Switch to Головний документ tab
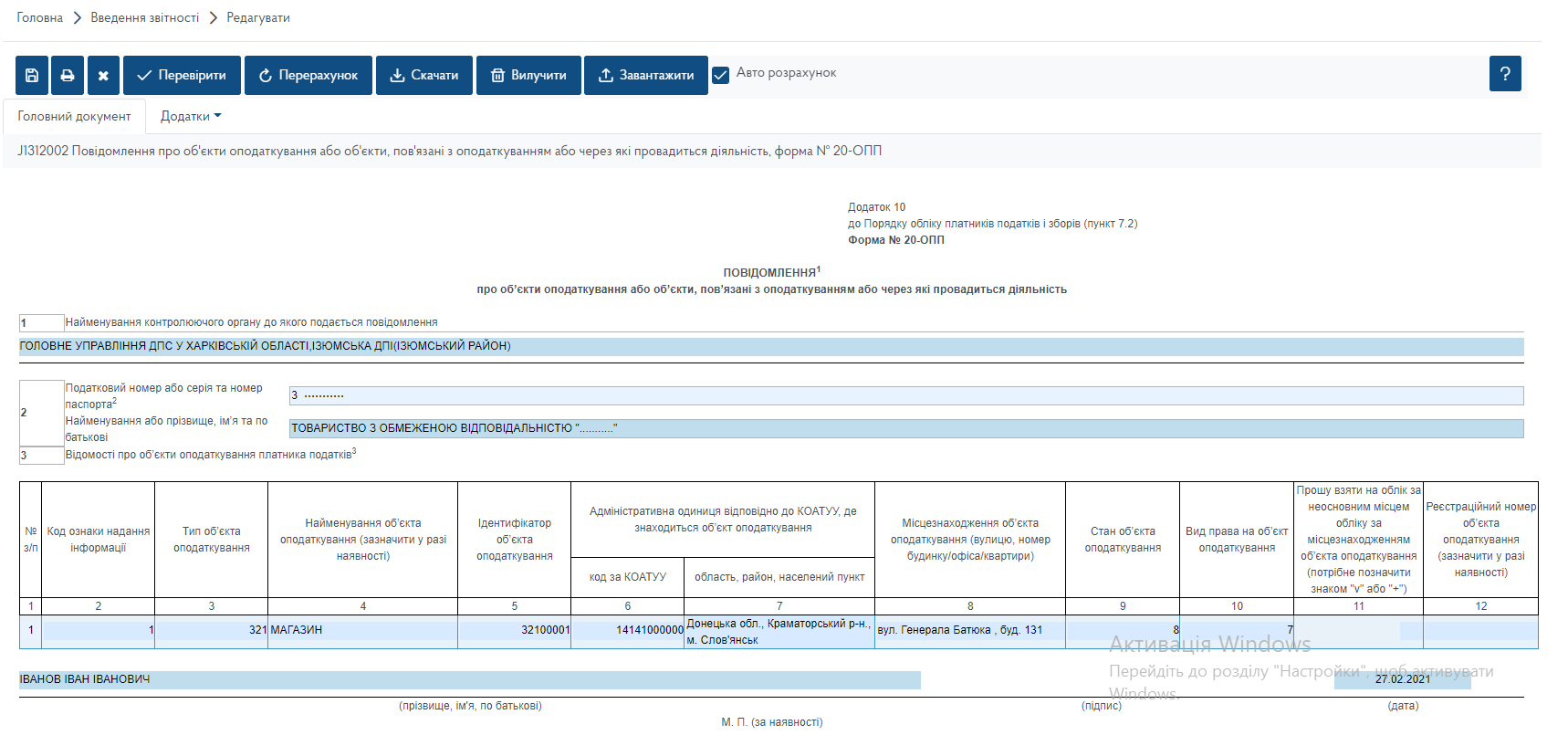This screenshot has width=1568, height=746. pos(74,116)
